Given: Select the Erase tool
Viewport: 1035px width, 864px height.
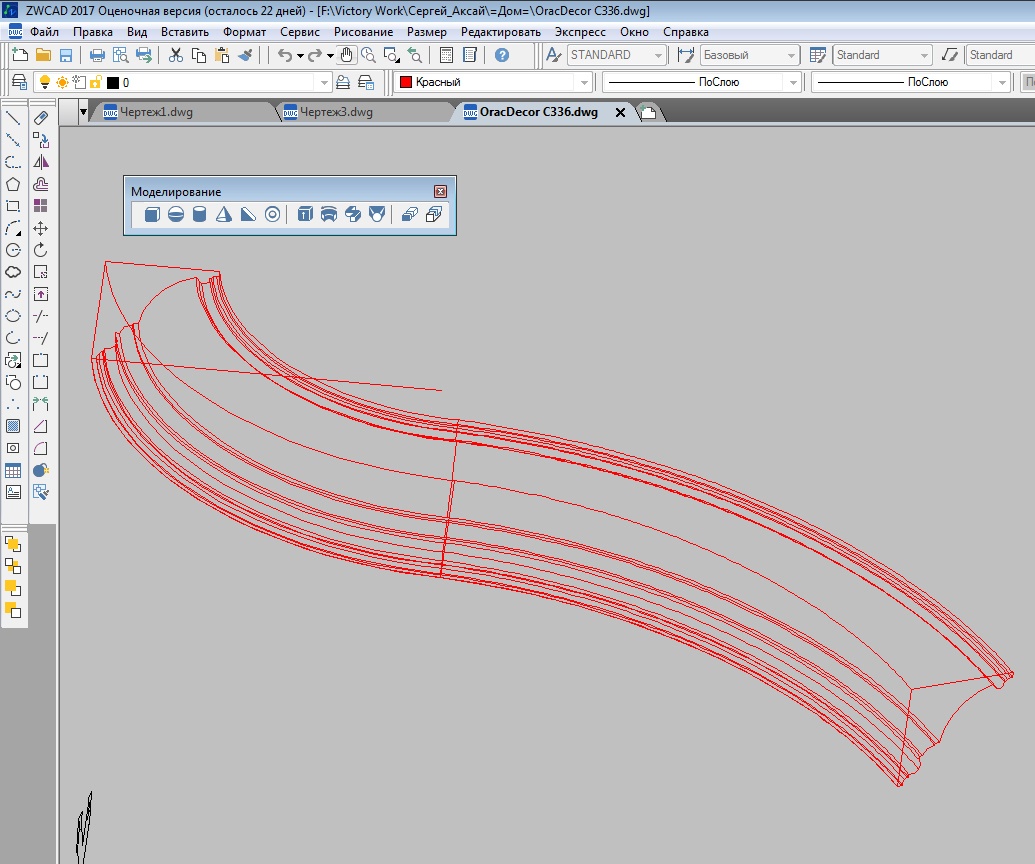Looking at the screenshot, I should (41, 118).
